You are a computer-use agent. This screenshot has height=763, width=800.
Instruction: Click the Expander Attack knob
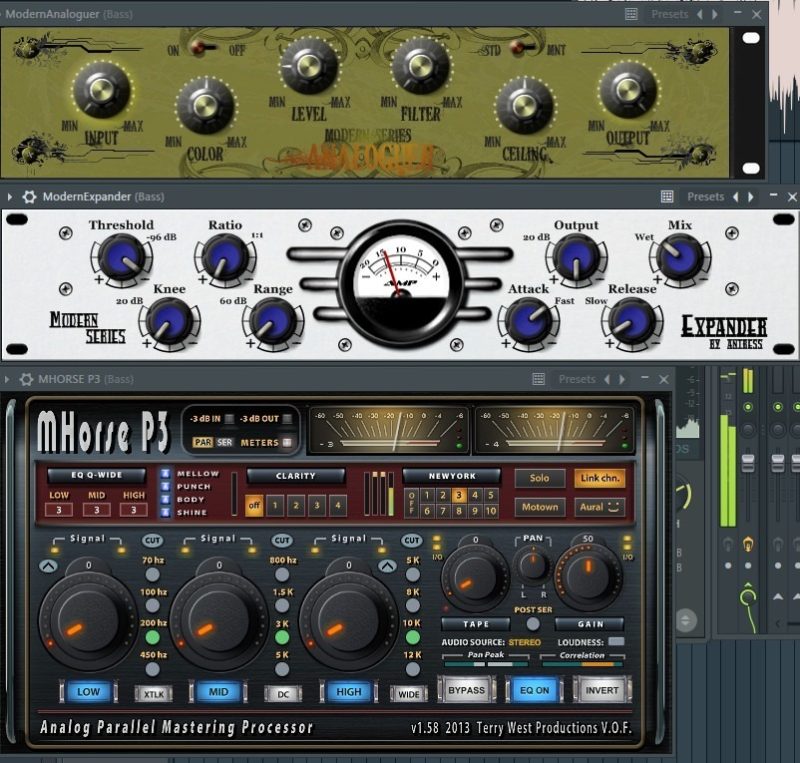[x=528, y=322]
